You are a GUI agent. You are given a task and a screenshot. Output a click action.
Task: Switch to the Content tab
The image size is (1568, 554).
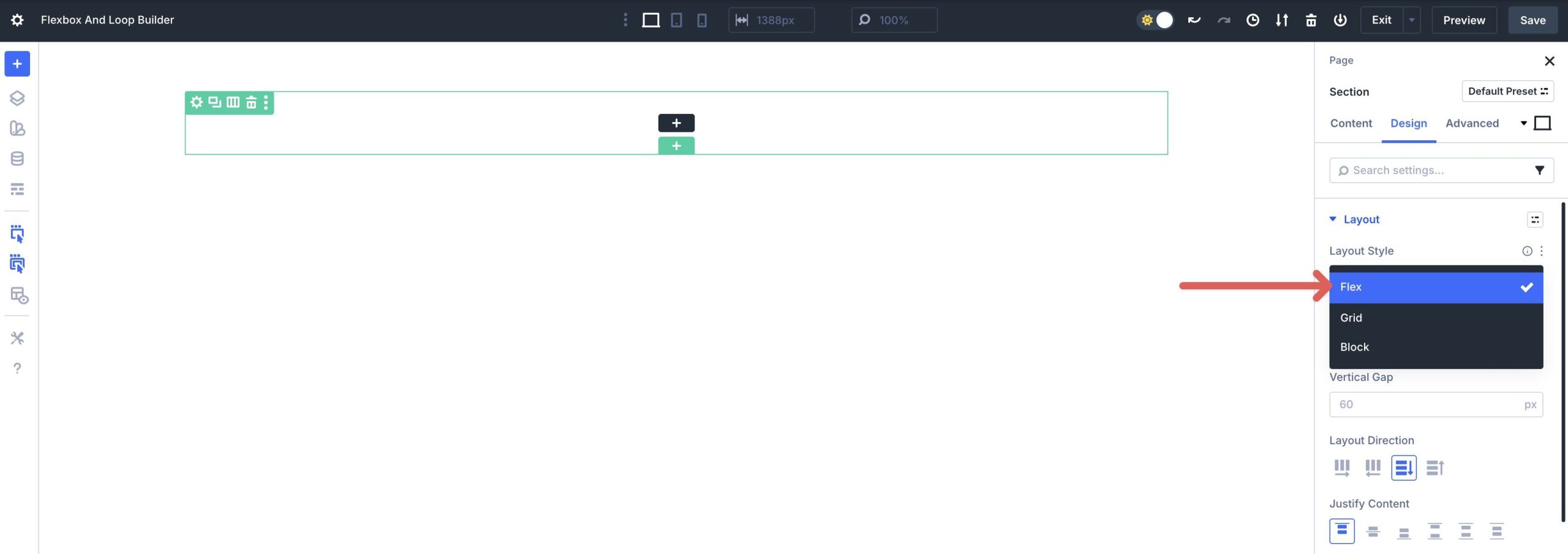1351,123
